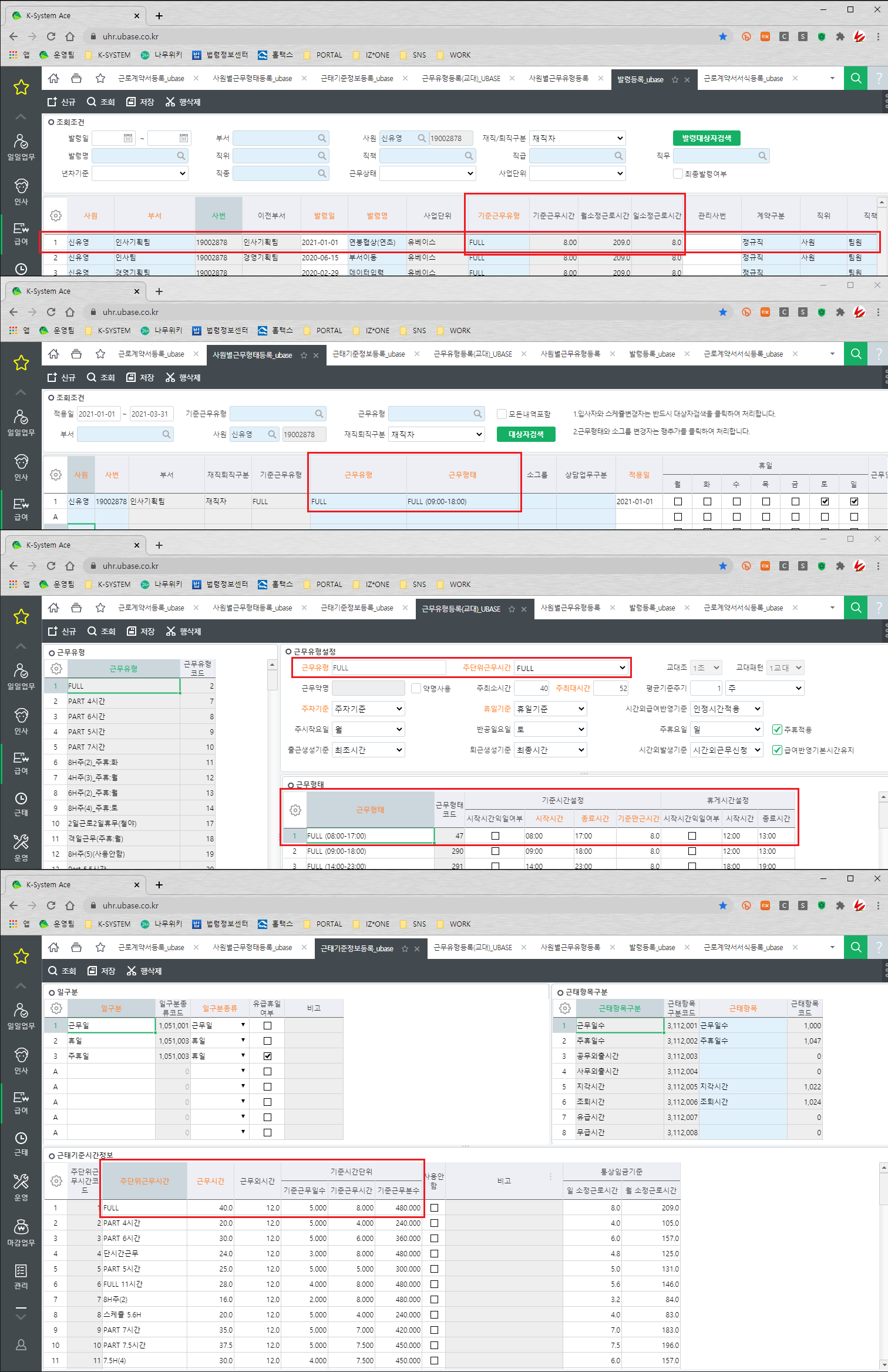Switch to 발령등록_ubase tab in 근무유형등록(교대) window

(652, 608)
